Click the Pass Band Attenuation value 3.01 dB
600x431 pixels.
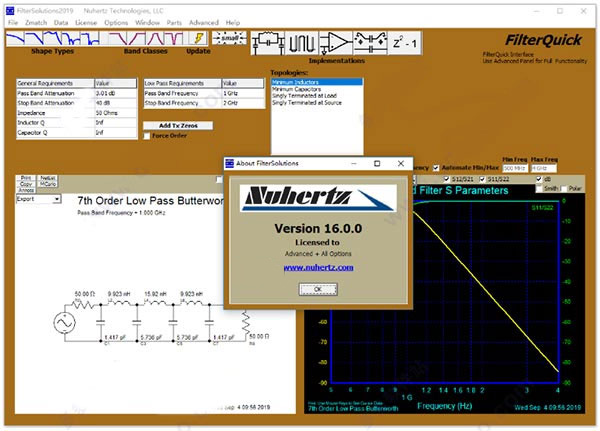coord(115,93)
